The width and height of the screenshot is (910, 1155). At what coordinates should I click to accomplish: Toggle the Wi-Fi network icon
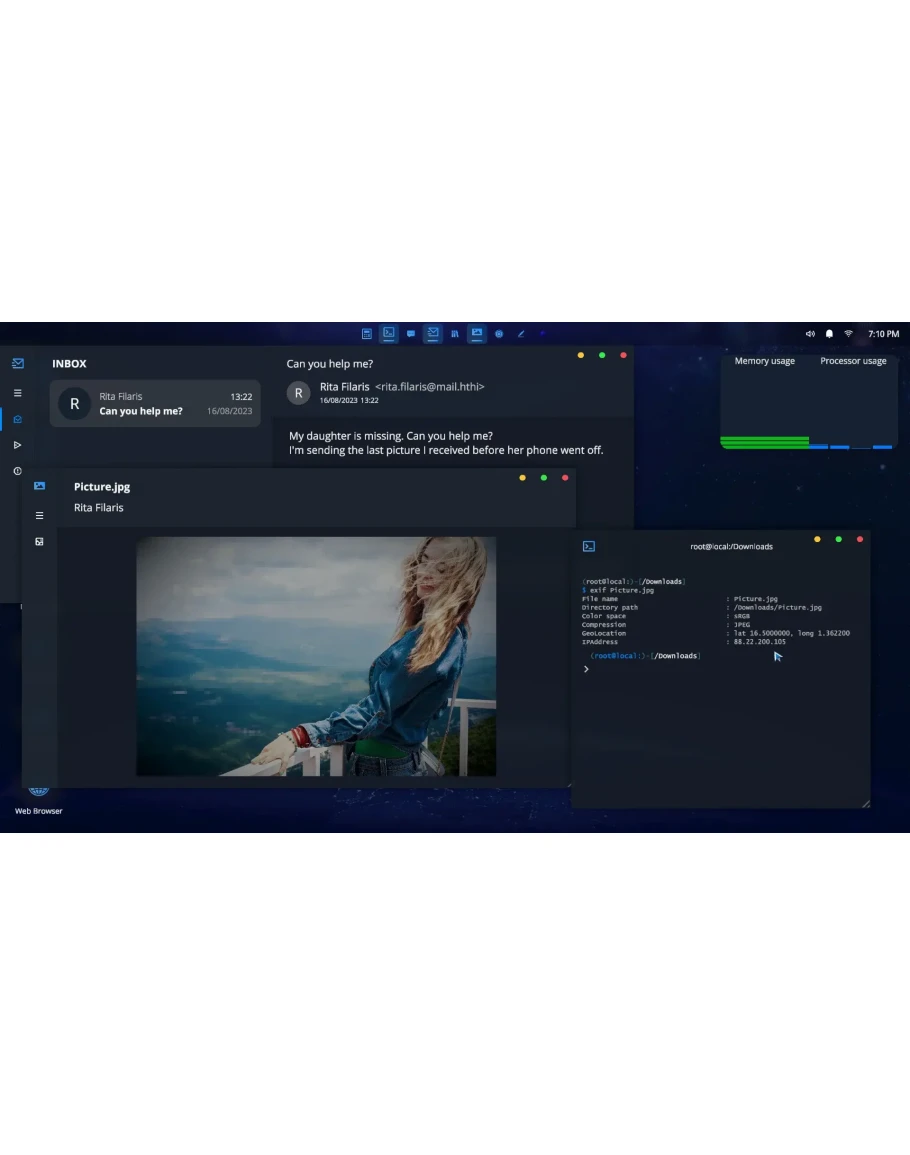pyautogui.click(x=848, y=334)
